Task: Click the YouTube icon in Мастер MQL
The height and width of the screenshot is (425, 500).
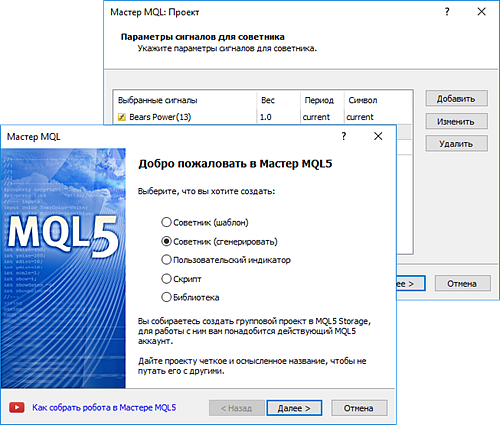Action: tap(17, 407)
